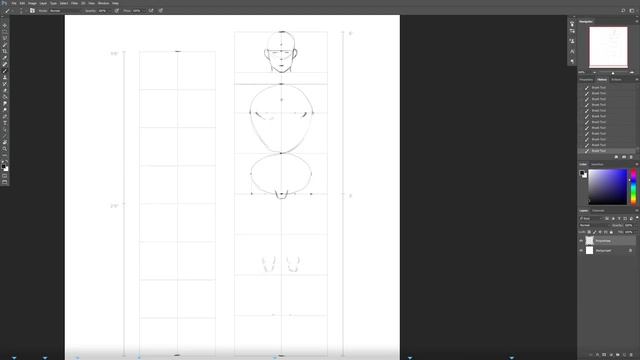Open the History panel flyout menu

(x=636, y=80)
